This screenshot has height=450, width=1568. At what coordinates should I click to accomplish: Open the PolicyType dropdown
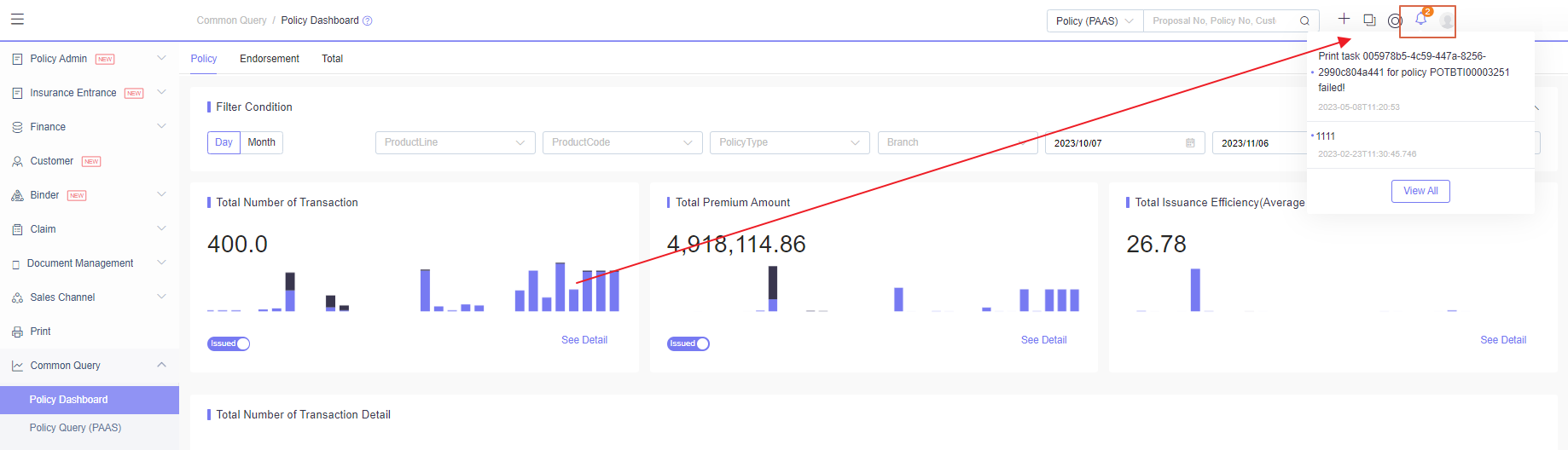click(789, 142)
